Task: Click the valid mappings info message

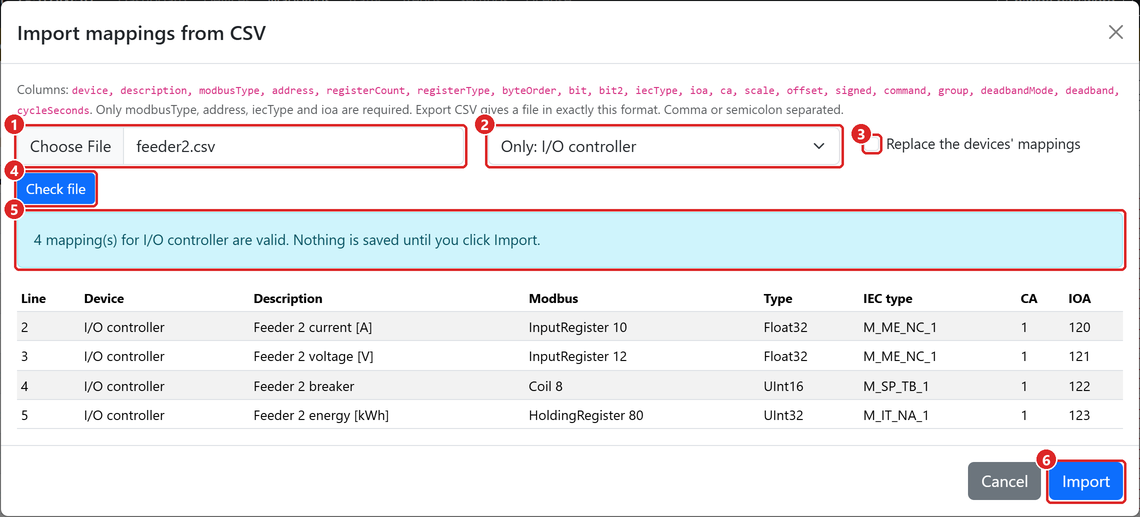Action: click(569, 241)
